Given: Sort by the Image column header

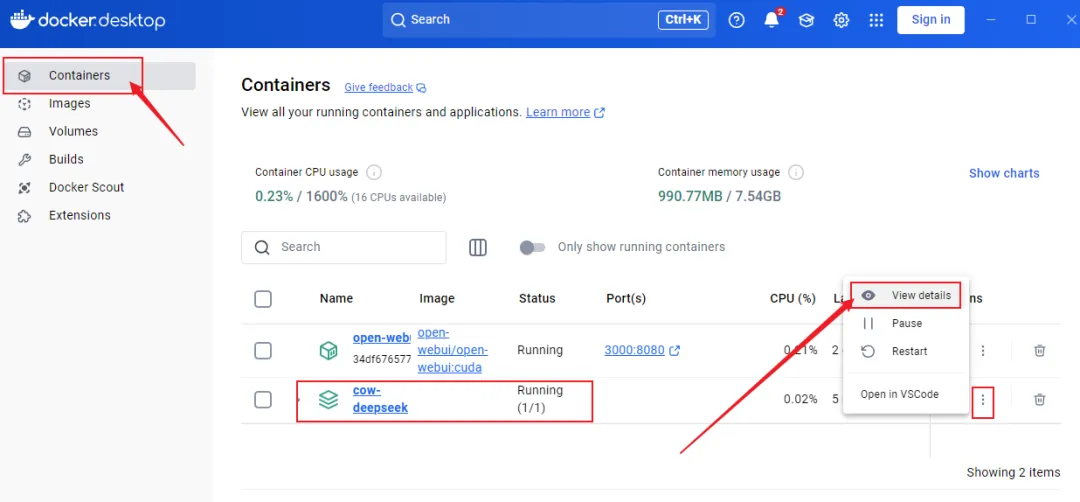Looking at the screenshot, I should click(437, 298).
